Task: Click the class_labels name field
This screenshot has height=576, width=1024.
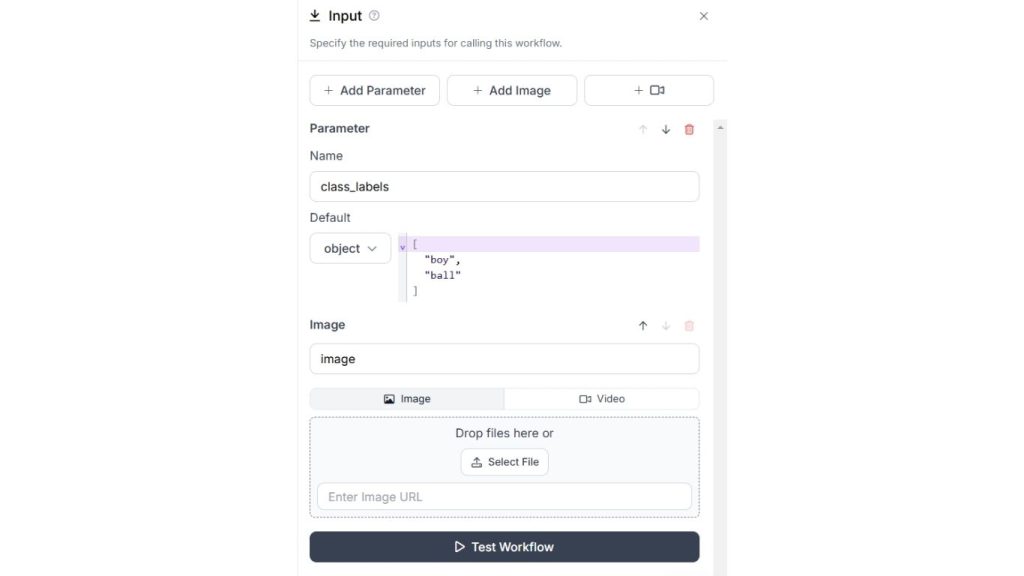Action: tap(504, 187)
